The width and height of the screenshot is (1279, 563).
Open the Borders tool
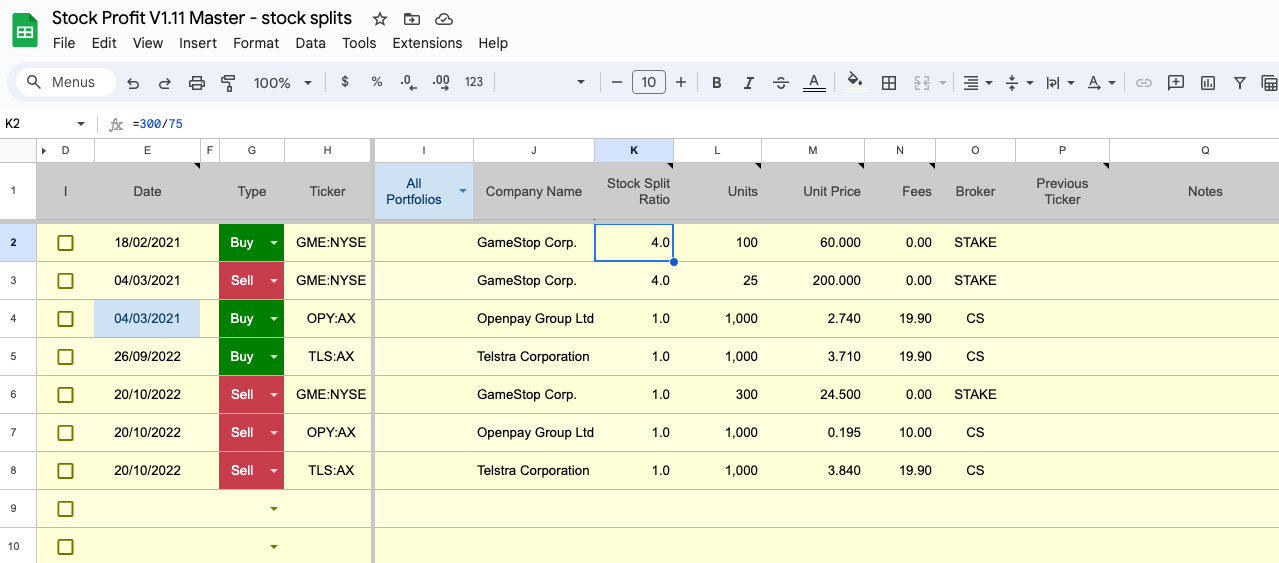point(888,83)
